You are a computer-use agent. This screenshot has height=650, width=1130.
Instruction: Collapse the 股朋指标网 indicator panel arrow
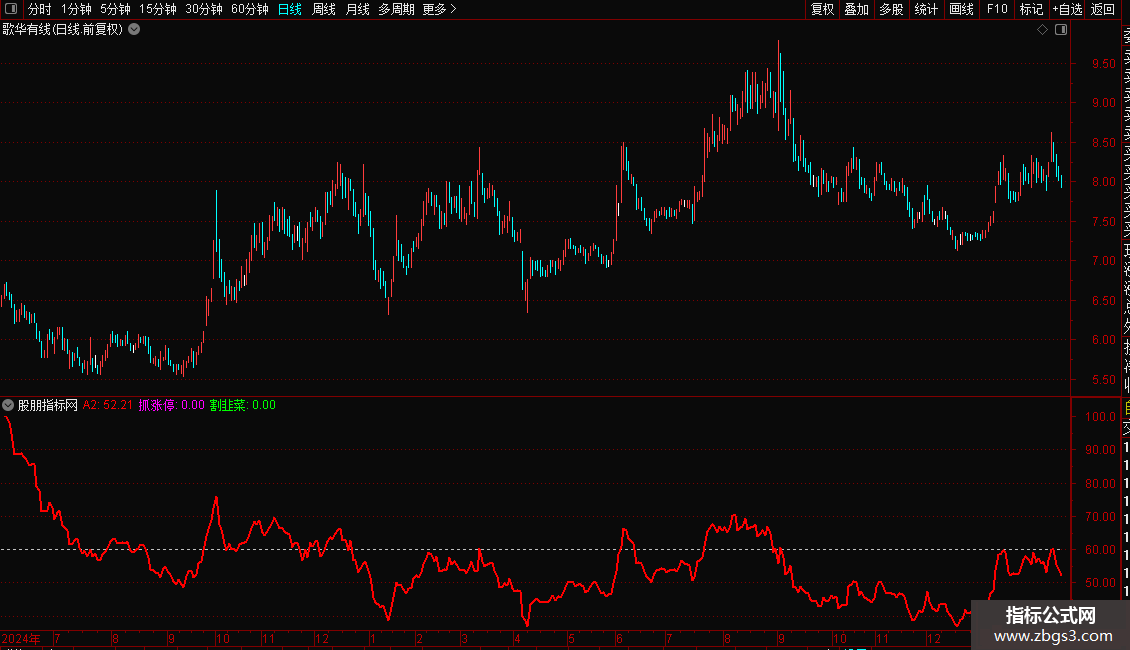pyautogui.click(x=8, y=405)
